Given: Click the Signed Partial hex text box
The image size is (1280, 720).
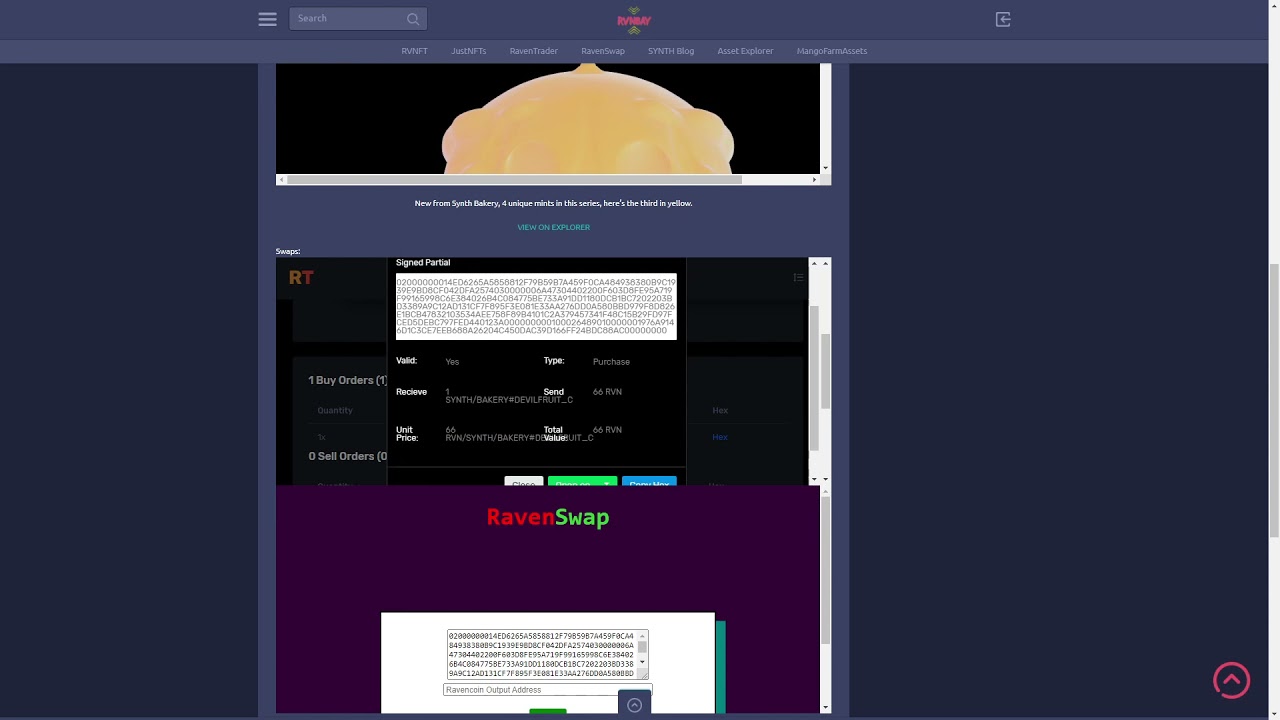Looking at the screenshot, I should (536, 306).
